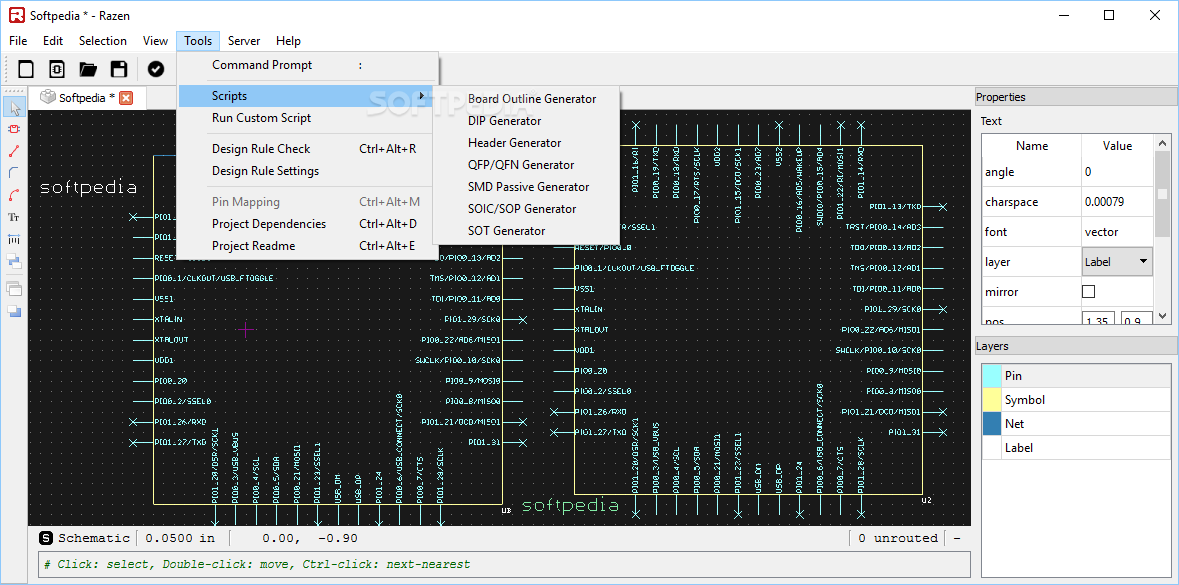Click the Net layer blue swatch

point(992,423)
